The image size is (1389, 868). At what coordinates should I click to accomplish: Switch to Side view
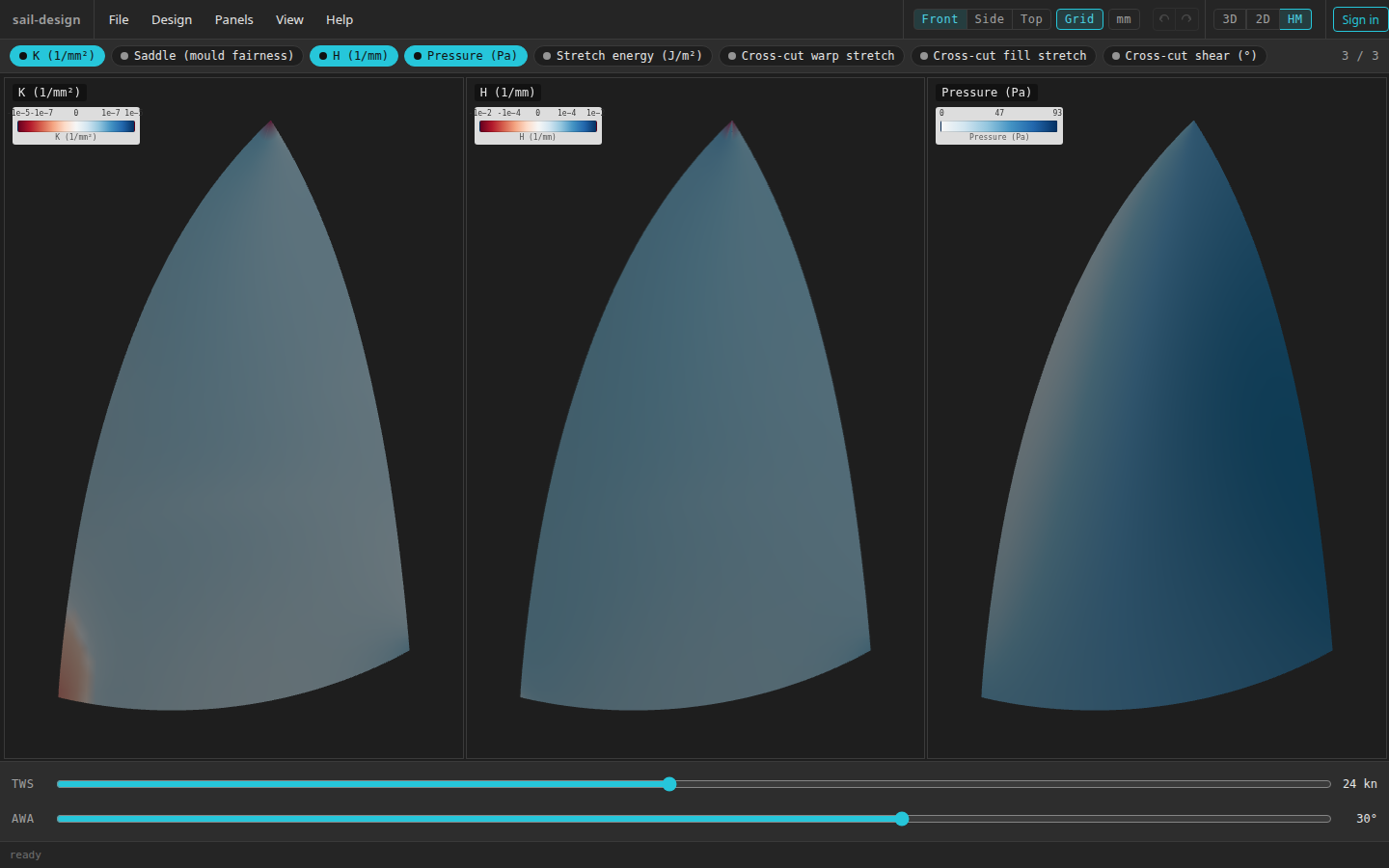coord(989,19)
